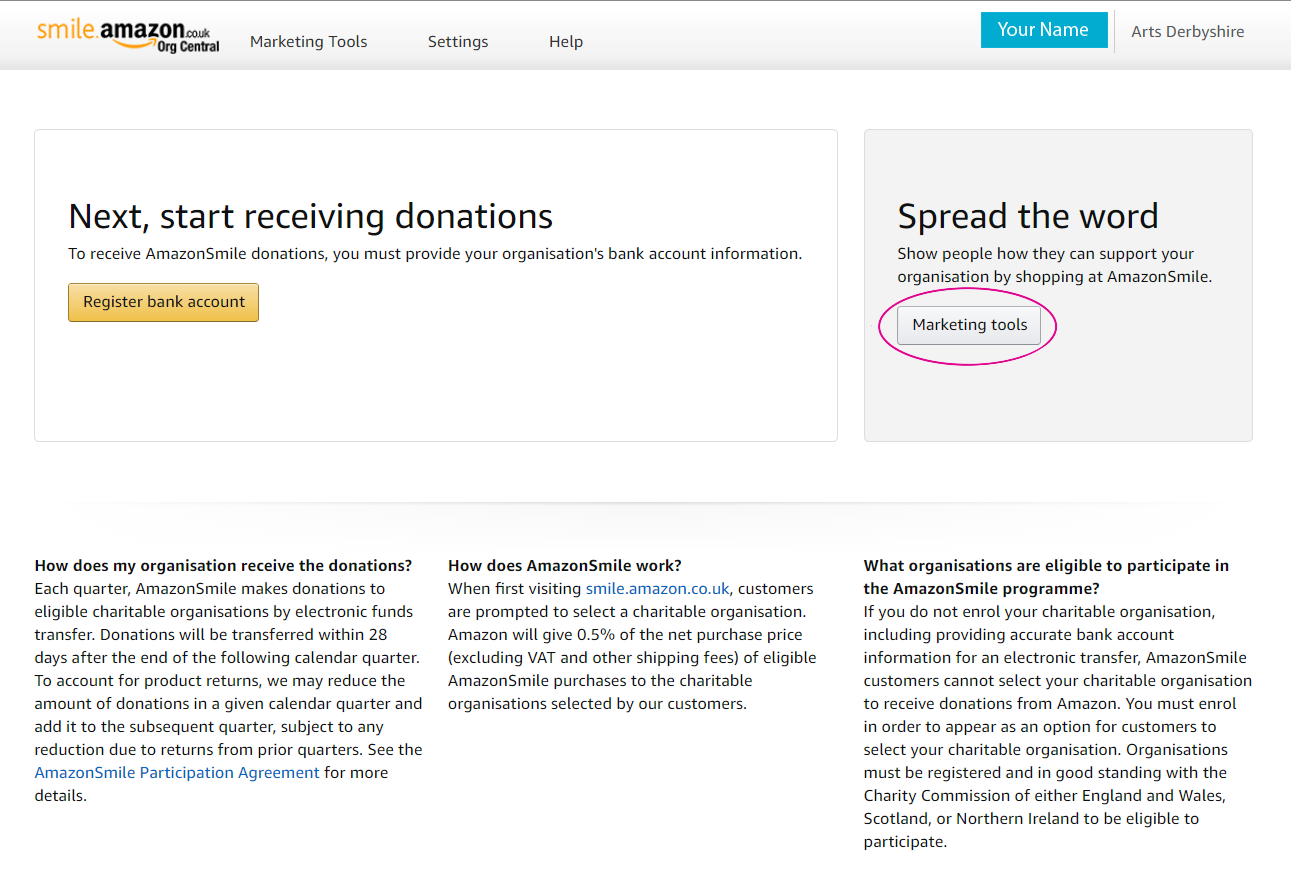Open the Settings menu
The image size is (1291, 874).
(457, 41)
